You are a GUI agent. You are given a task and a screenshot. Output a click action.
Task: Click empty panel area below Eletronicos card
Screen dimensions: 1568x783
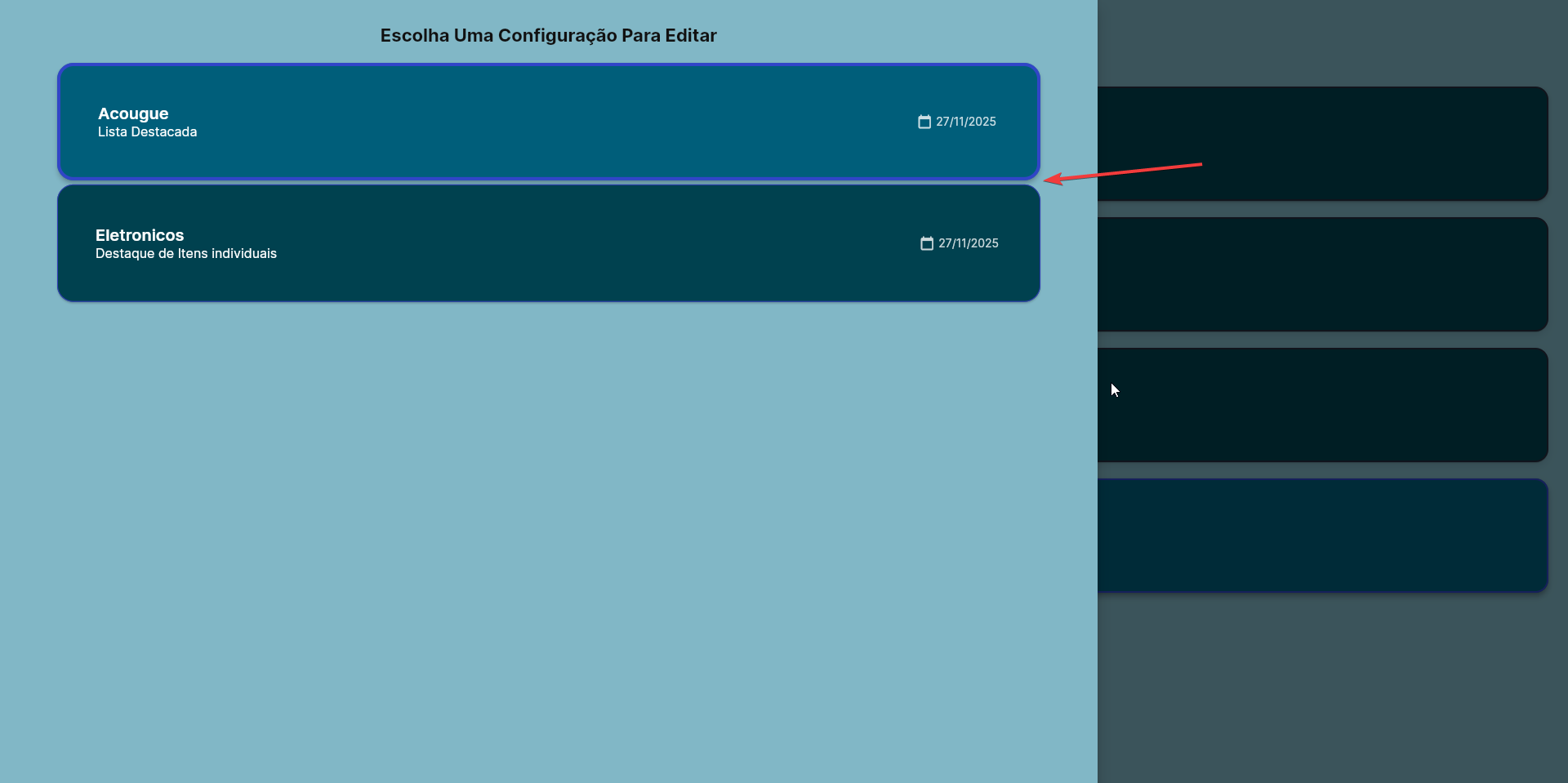click(x=547, y=531)
